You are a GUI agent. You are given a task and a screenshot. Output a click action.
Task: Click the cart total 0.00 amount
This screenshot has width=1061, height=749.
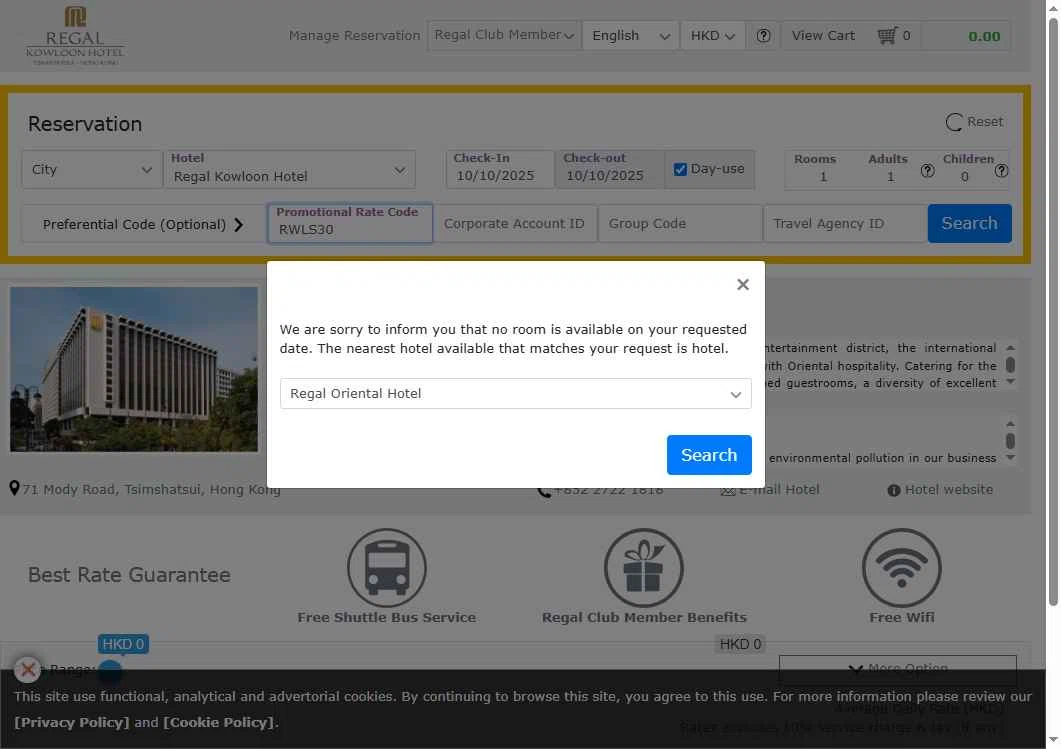pyautogui.click(x=984, y=37)
